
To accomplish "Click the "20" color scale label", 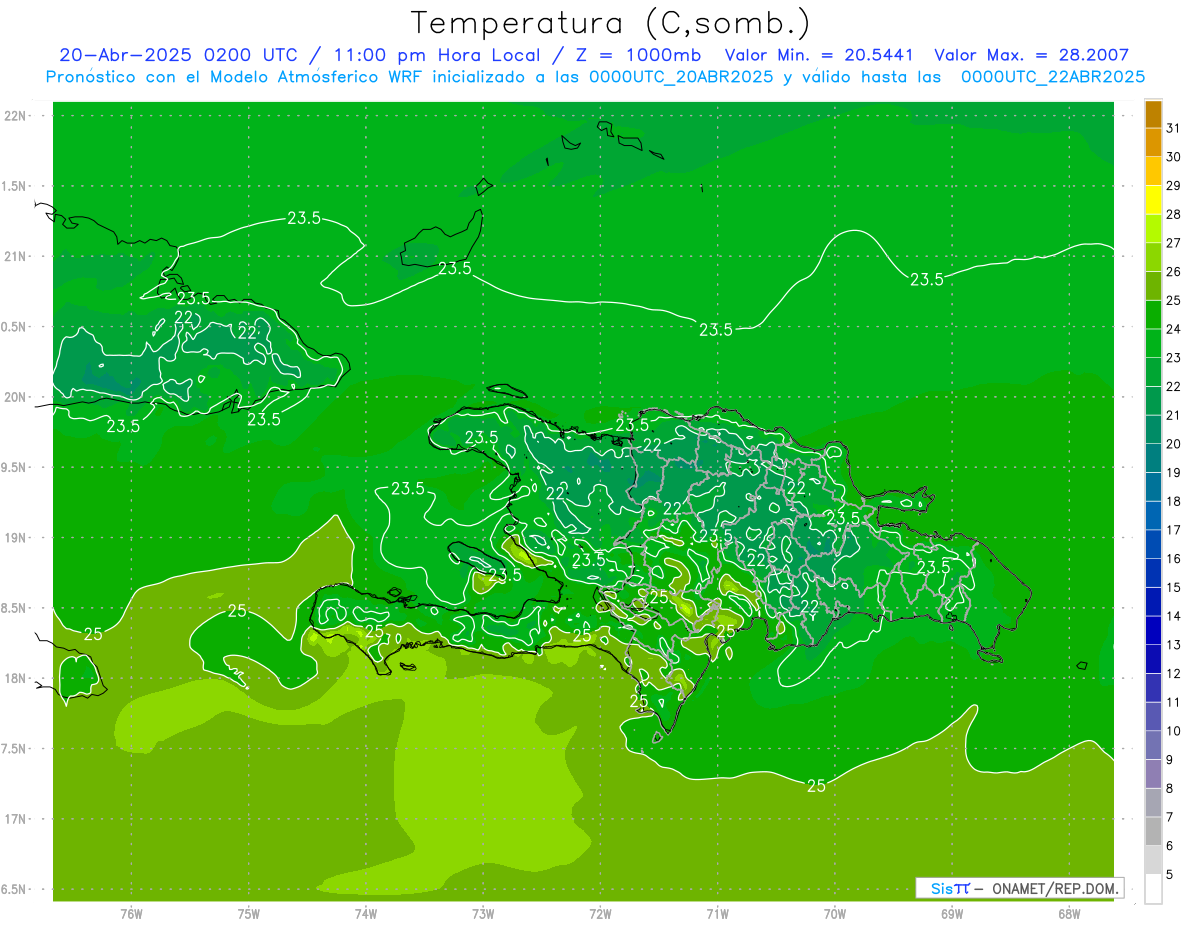I will [1174, 444].
